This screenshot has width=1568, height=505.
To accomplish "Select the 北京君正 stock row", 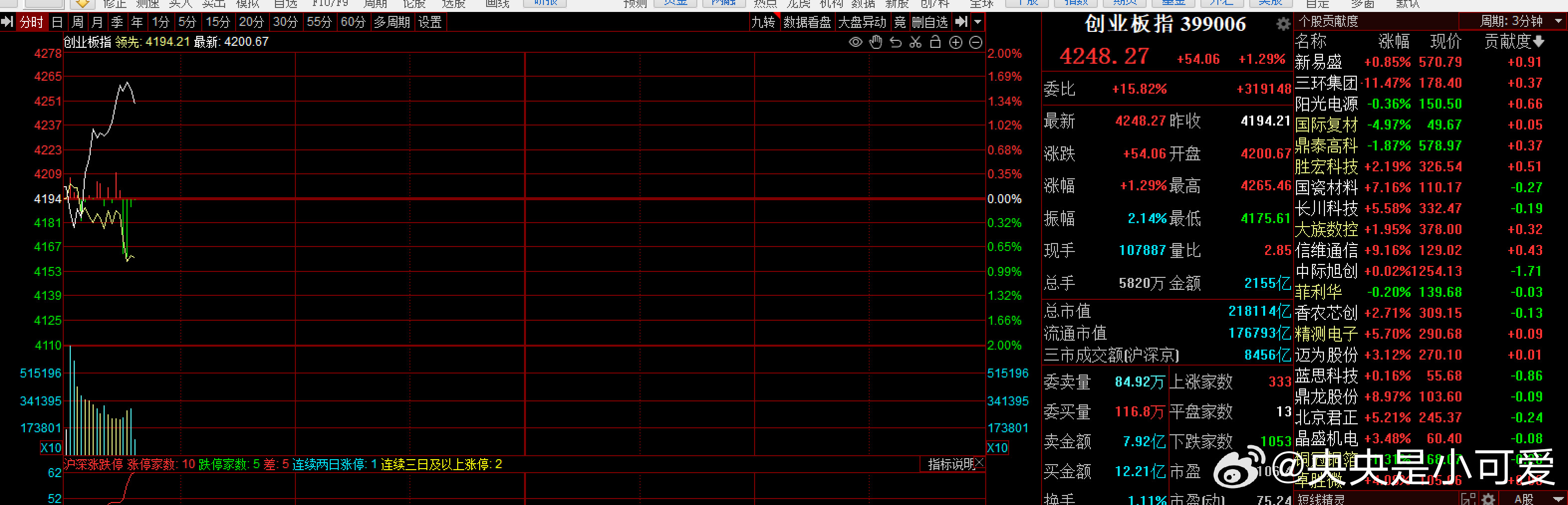I will 1431,417.
